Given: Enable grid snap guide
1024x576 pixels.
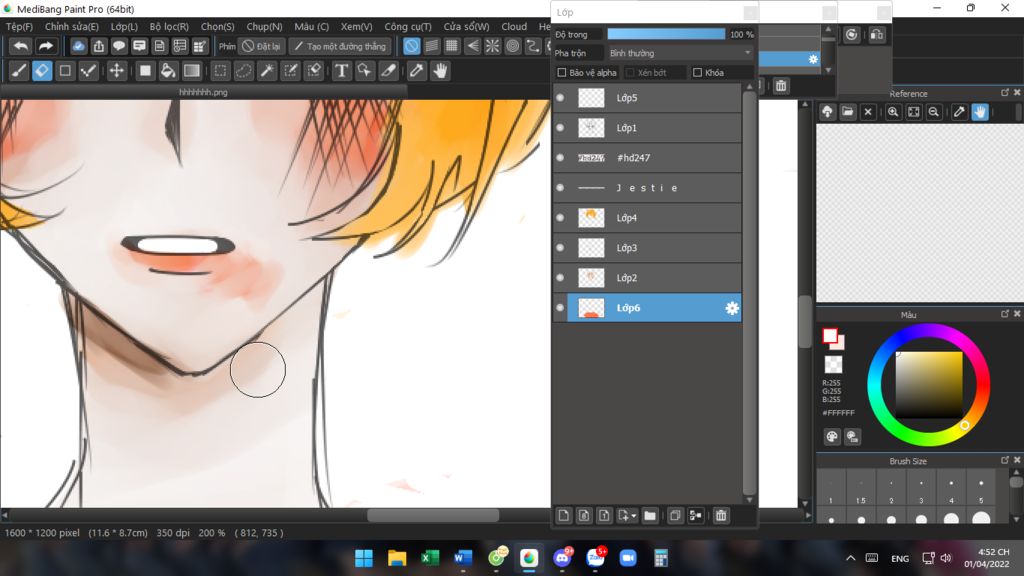Looking at the screenshot, I should tap(452, 46).
